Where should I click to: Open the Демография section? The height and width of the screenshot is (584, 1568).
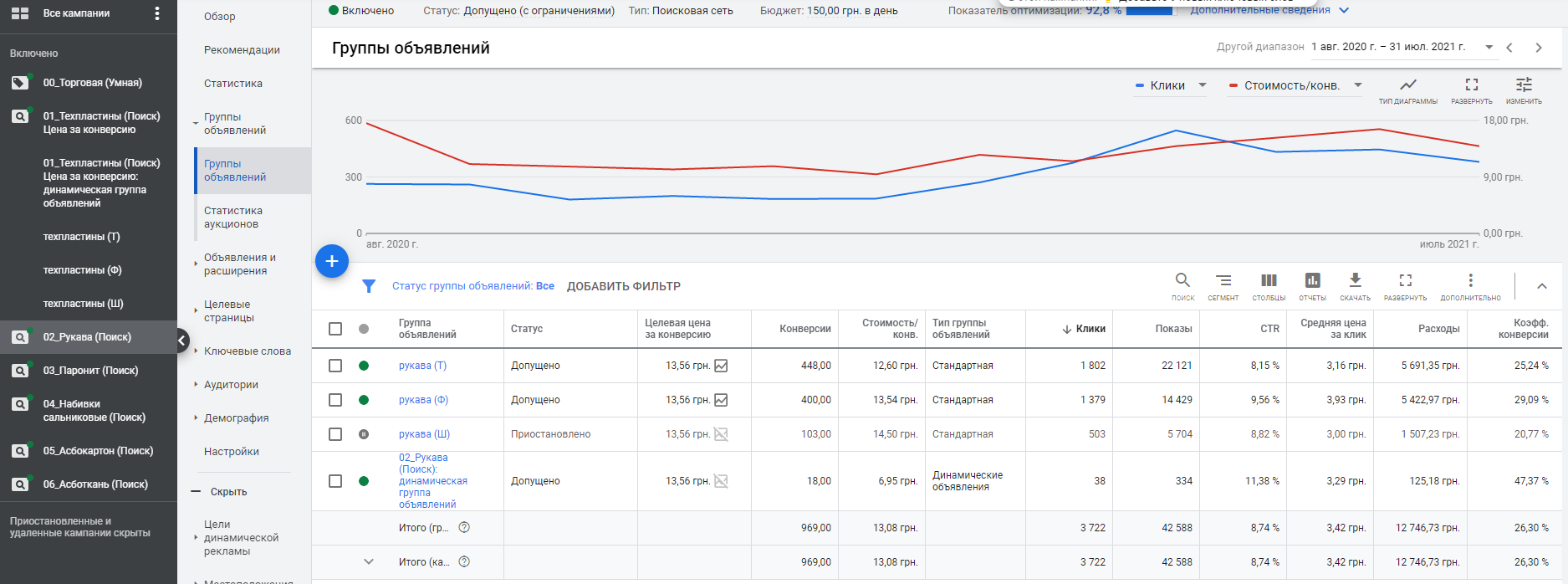click(237, 418)
